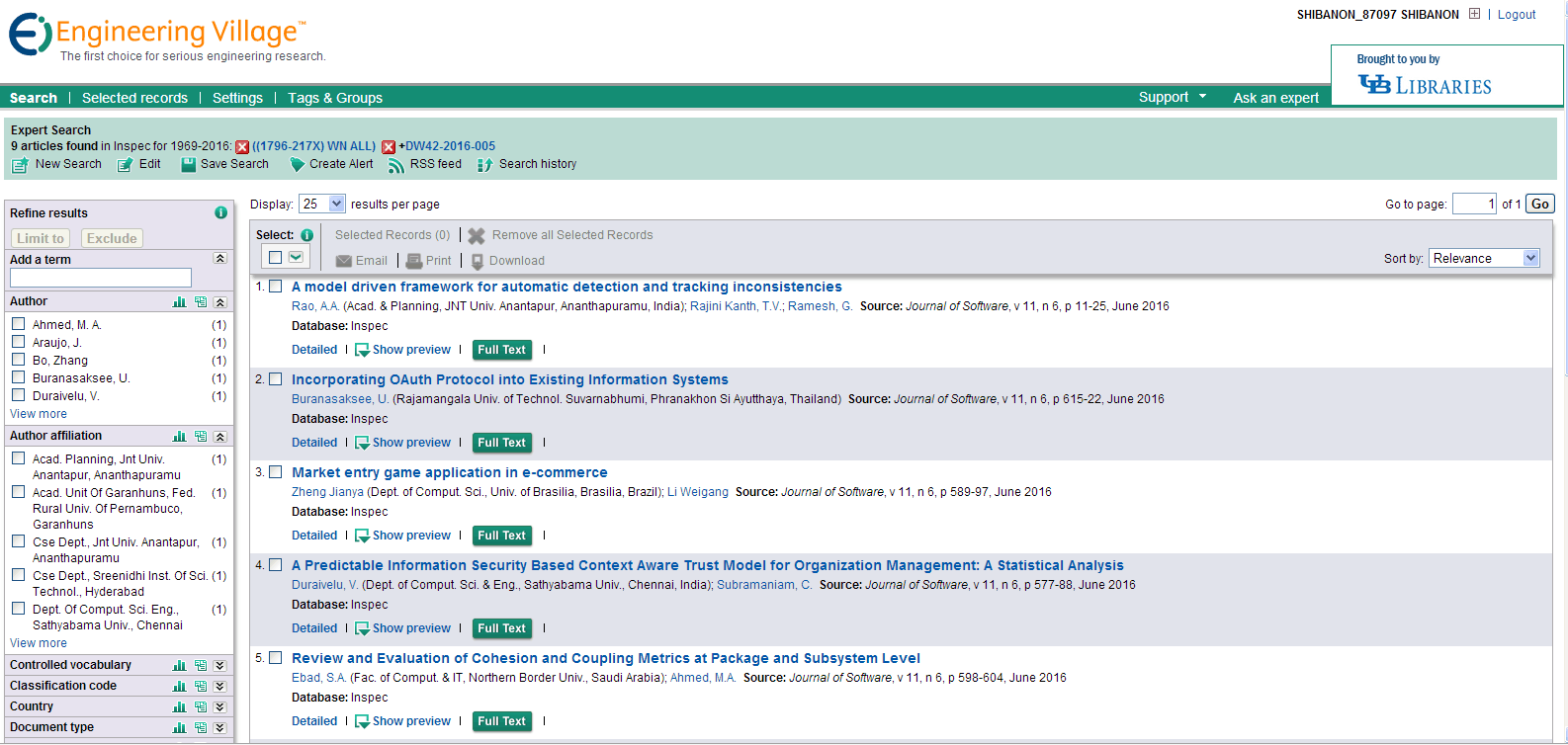Select result 5 Cohesion and Coupling checkbox
1568x745 pixels.
click(x=276, y=658)
